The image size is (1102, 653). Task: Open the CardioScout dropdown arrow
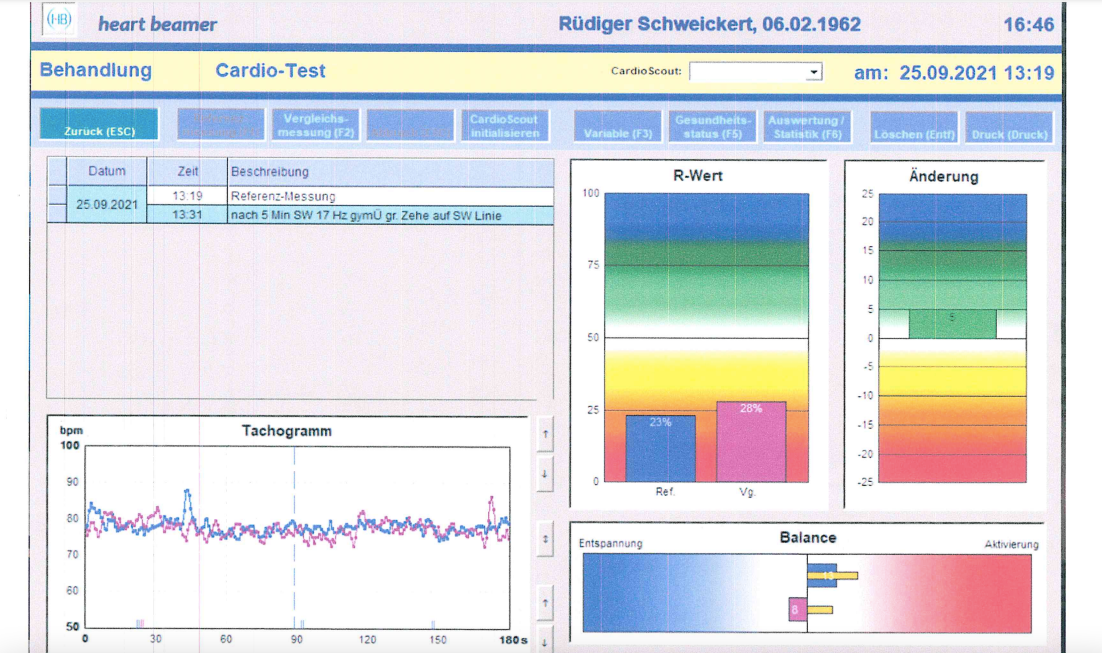814,72
